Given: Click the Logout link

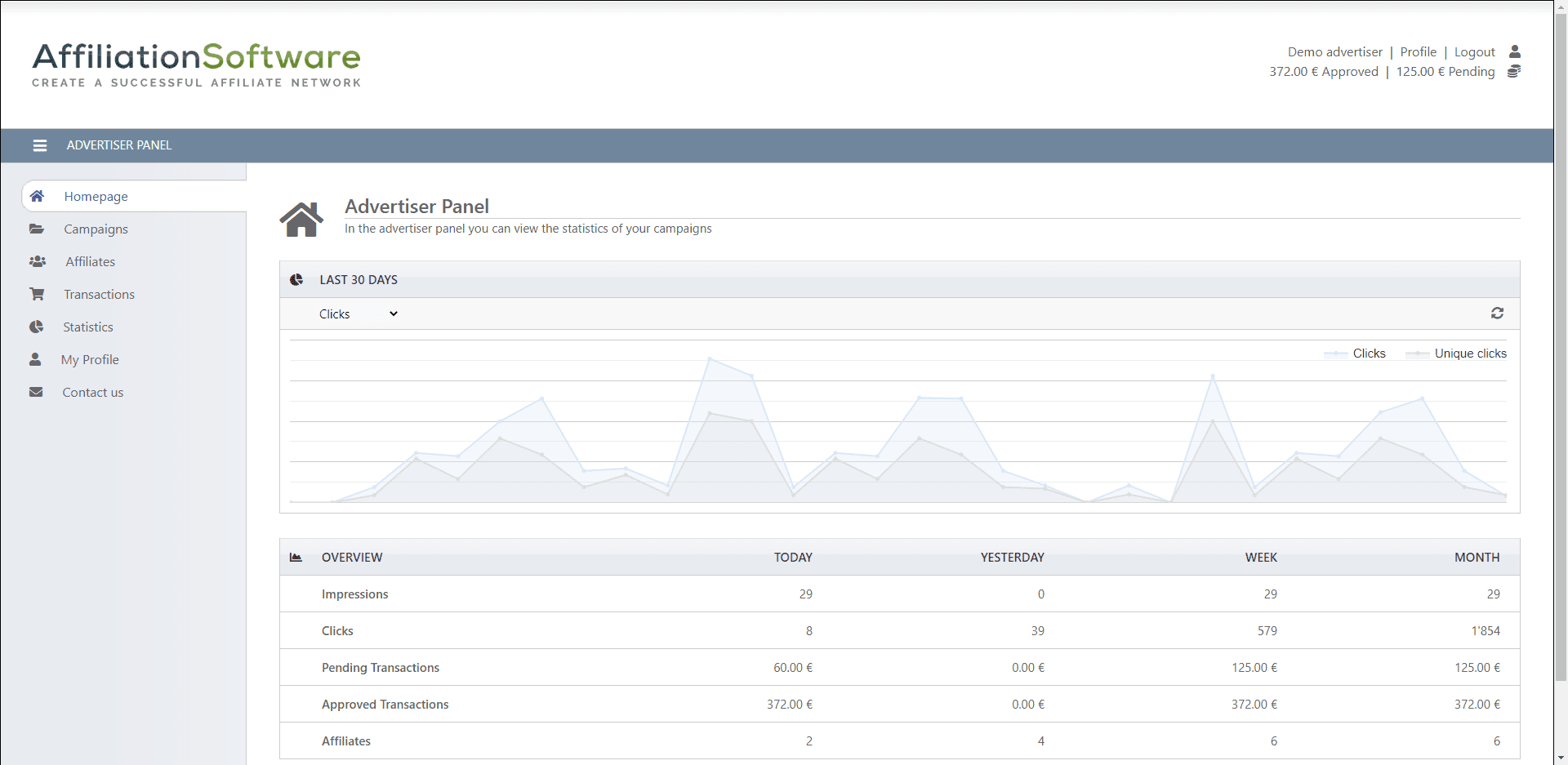Looking at the screenshot, I should point(1474,51).
